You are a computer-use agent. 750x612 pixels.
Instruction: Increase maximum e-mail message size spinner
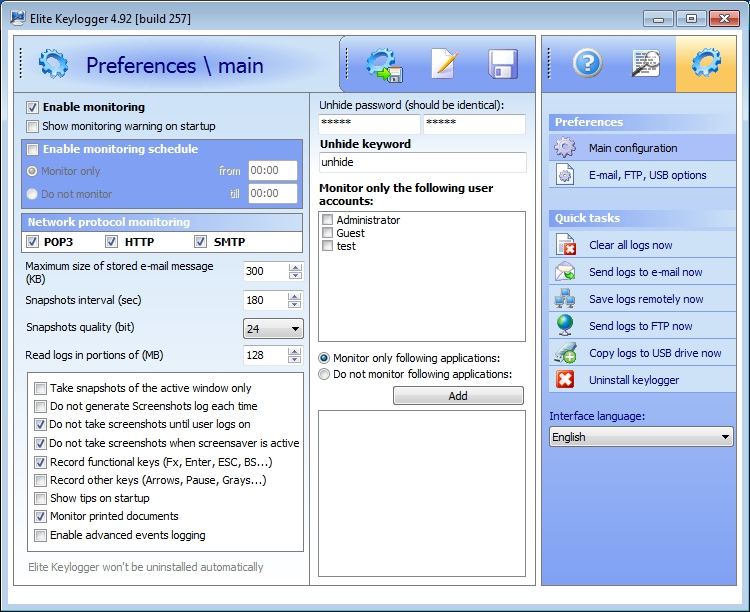click(x=296, y=267)
